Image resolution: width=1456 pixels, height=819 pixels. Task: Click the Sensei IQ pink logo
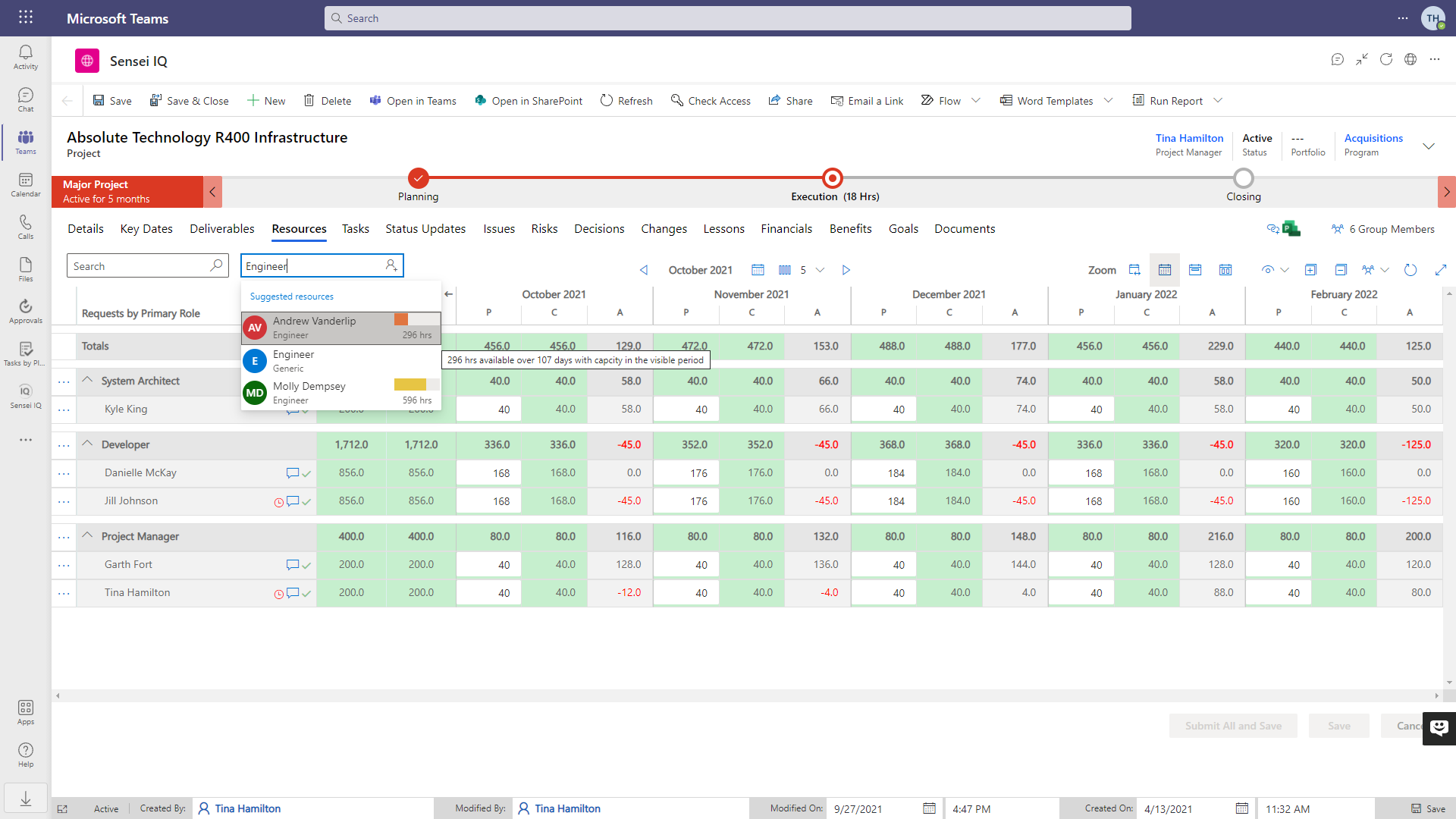coord(87,61)
